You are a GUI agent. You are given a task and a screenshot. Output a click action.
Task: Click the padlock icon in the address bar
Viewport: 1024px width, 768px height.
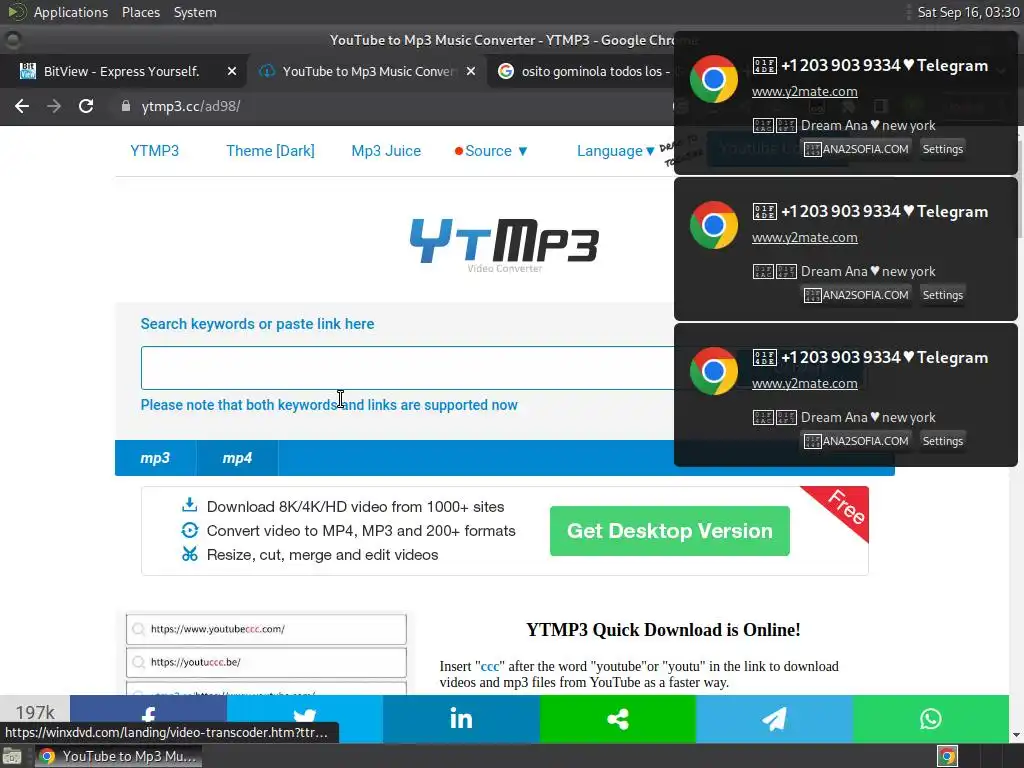(125, 106)
